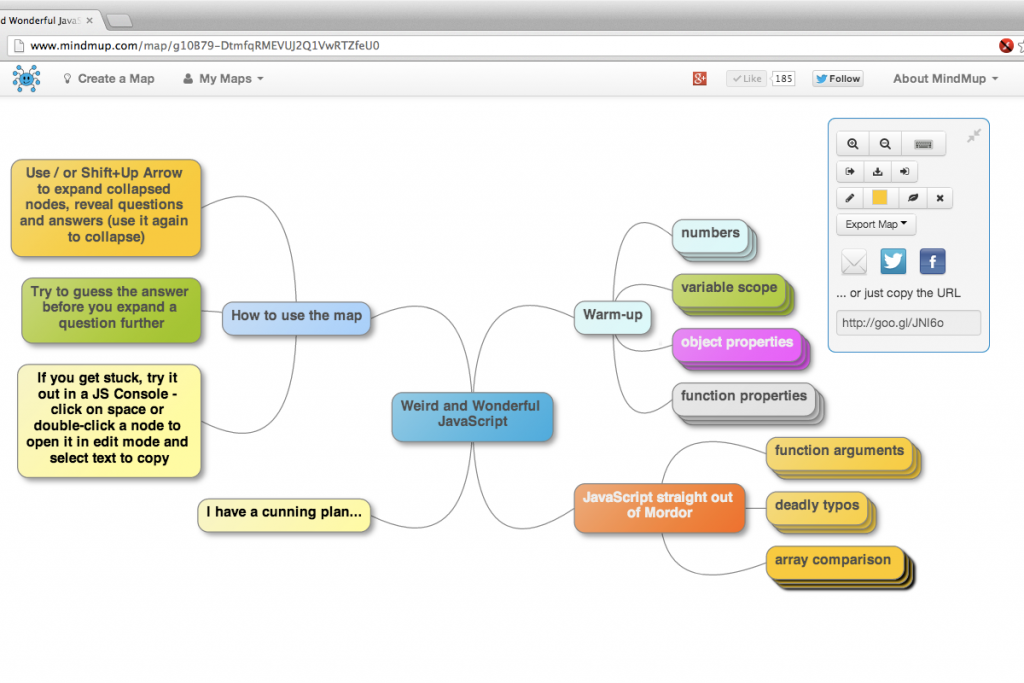Screen dimensions: 1024x683
Task: Click the zoom out magnifier icon
Action: tap(885, 144)
